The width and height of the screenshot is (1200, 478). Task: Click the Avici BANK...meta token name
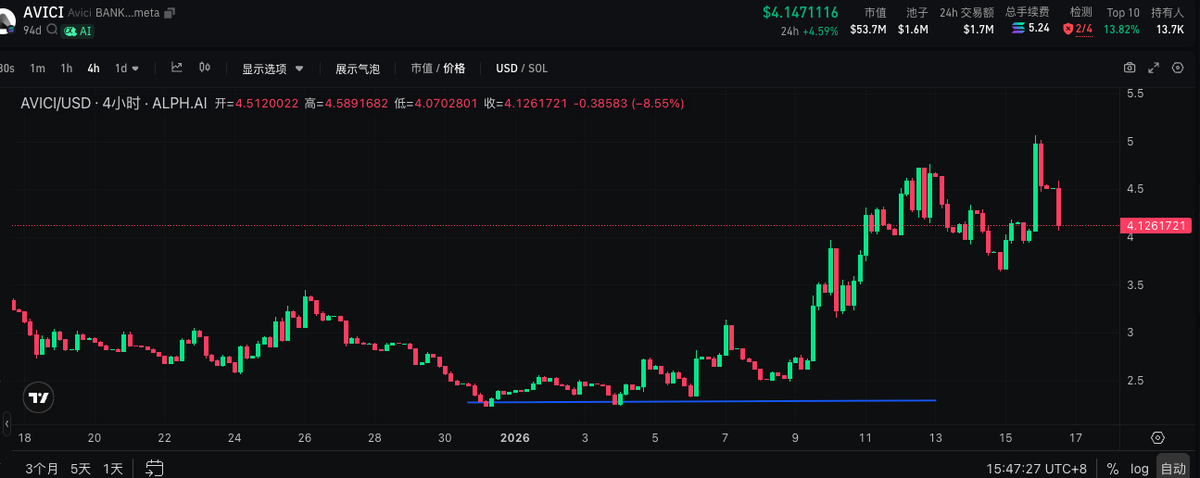(113, 13)
